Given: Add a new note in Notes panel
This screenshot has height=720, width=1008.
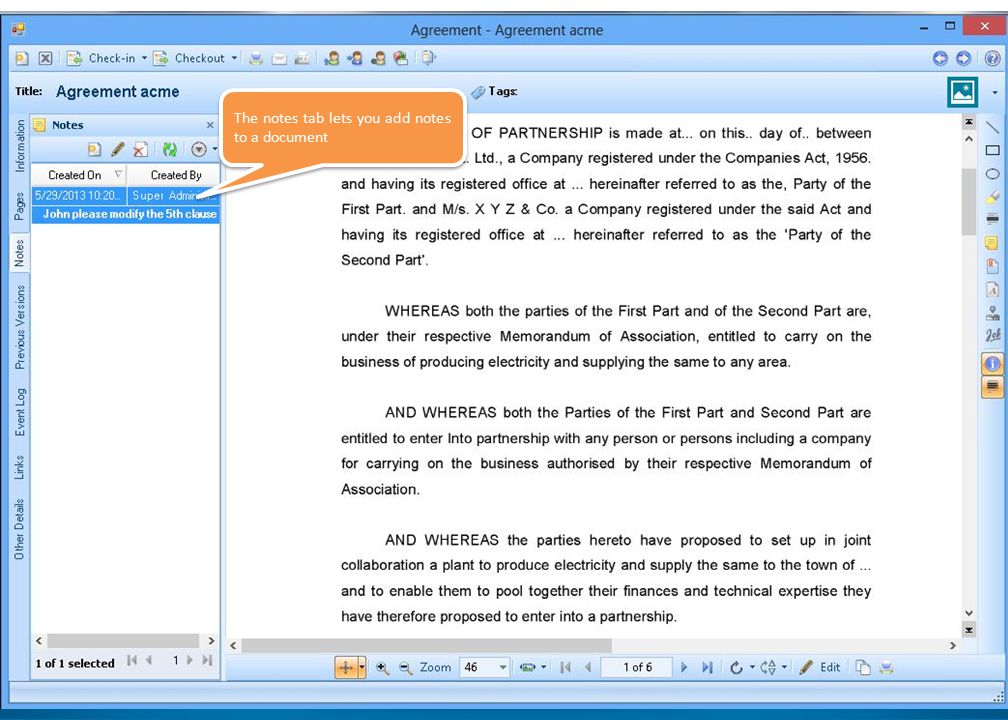Looking at the screenshot, I should click(x=94, y=150).
